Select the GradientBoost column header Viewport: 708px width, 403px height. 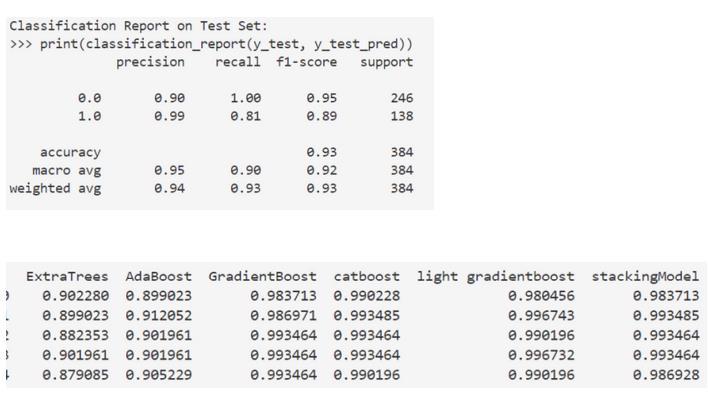coord(262,276)
